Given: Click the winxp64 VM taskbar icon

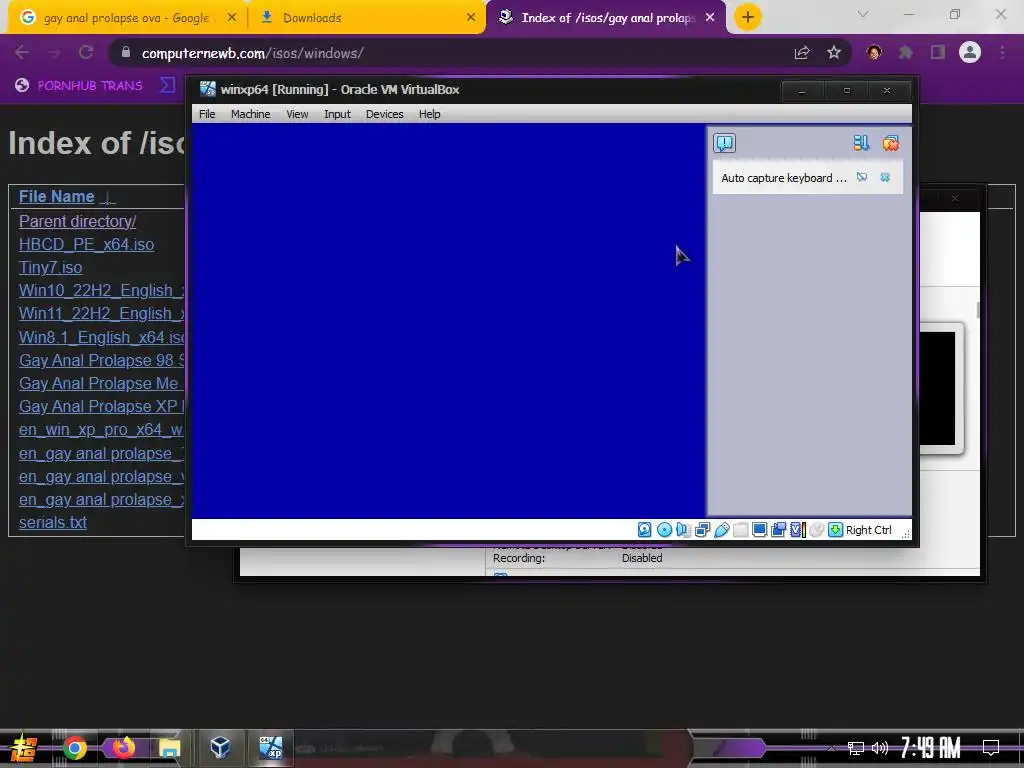Looking at the screenshot, I should coord(270,747).
